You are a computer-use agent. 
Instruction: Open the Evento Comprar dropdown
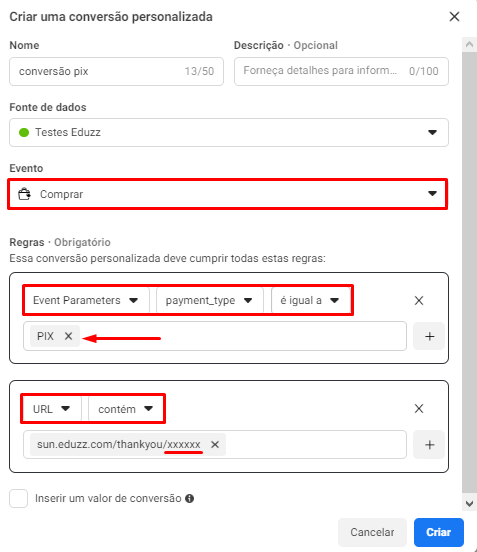point(228,194)
